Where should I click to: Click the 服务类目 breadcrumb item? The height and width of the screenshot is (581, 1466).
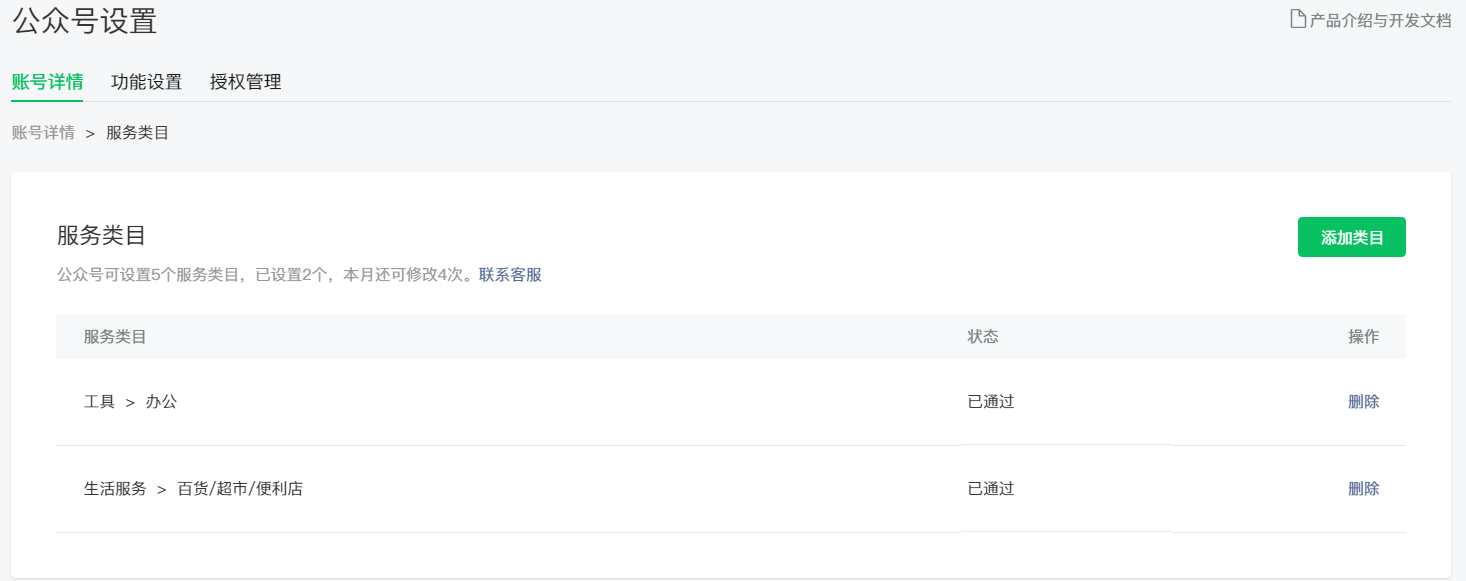coord(138,133)
